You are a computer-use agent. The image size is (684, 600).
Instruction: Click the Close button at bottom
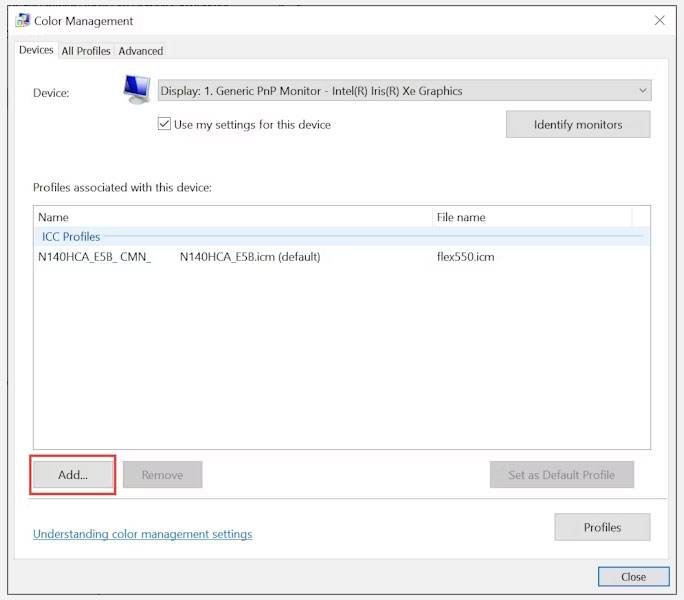pyautogui.click(x=633, y=577)
